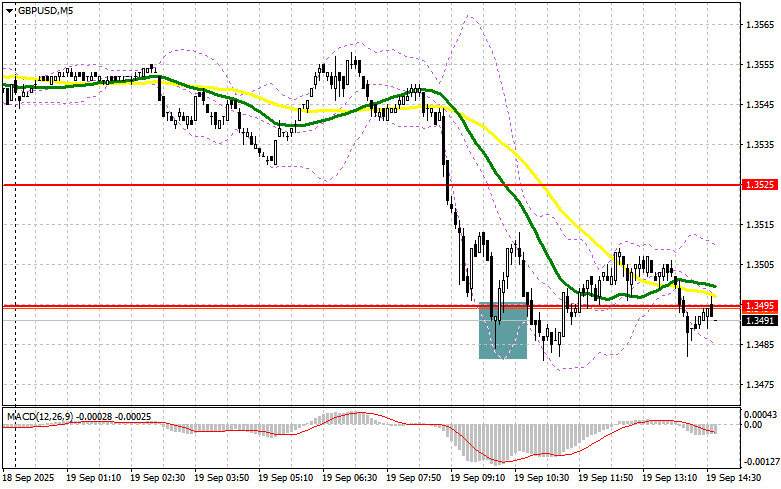781x489 pixels.
Task: Click the 19 Sep 07:50 time label
Action: pyautogui.click(x=413, y=478)
